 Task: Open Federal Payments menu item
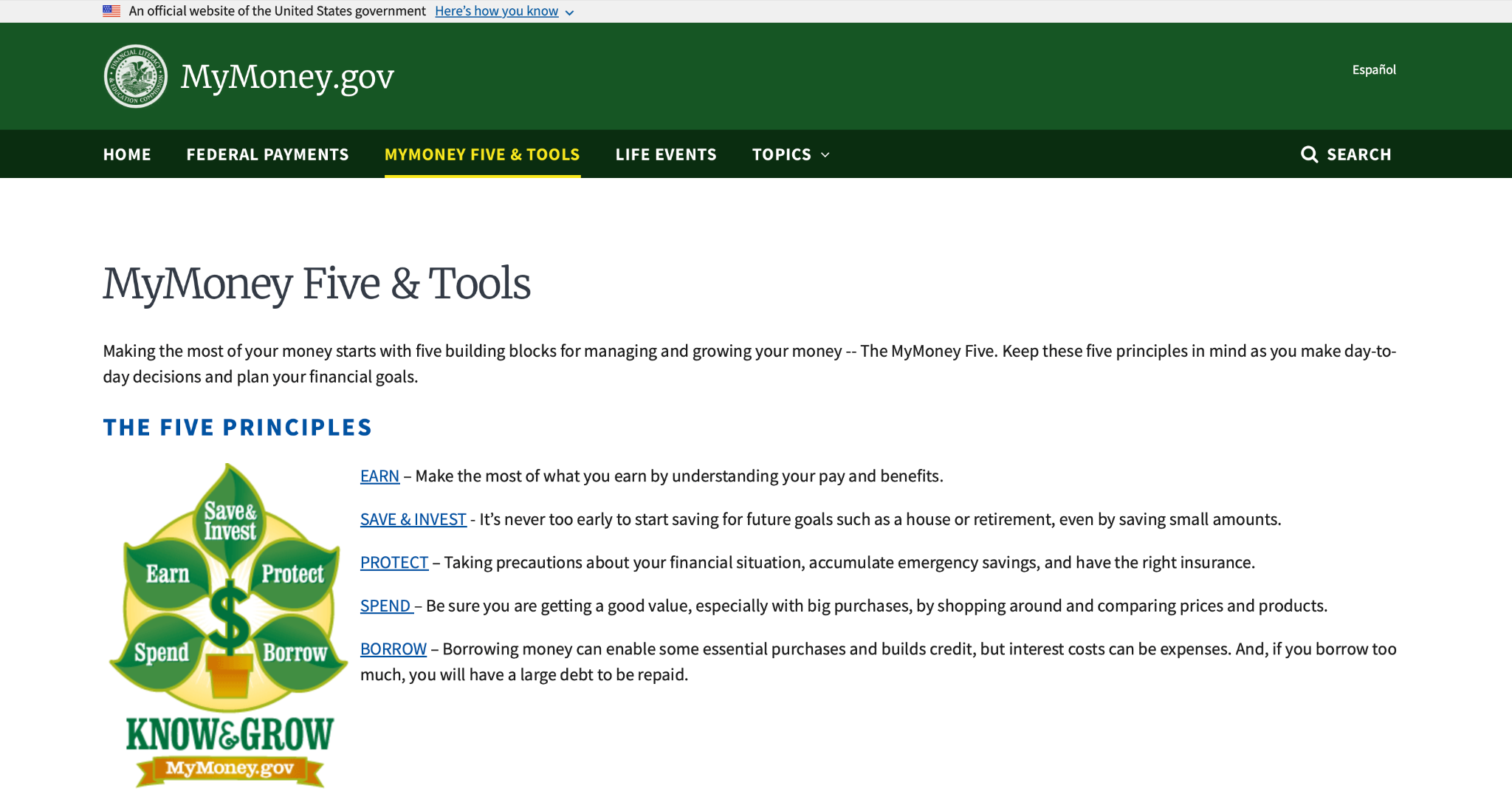267,154
